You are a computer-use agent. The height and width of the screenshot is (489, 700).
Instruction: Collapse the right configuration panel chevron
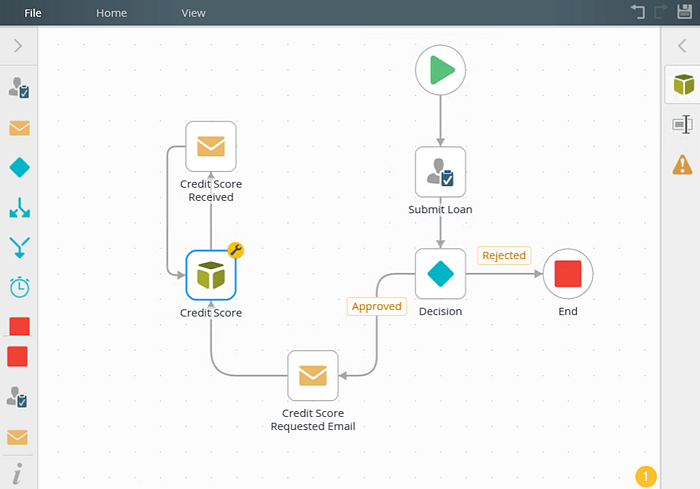coord(682,46)
